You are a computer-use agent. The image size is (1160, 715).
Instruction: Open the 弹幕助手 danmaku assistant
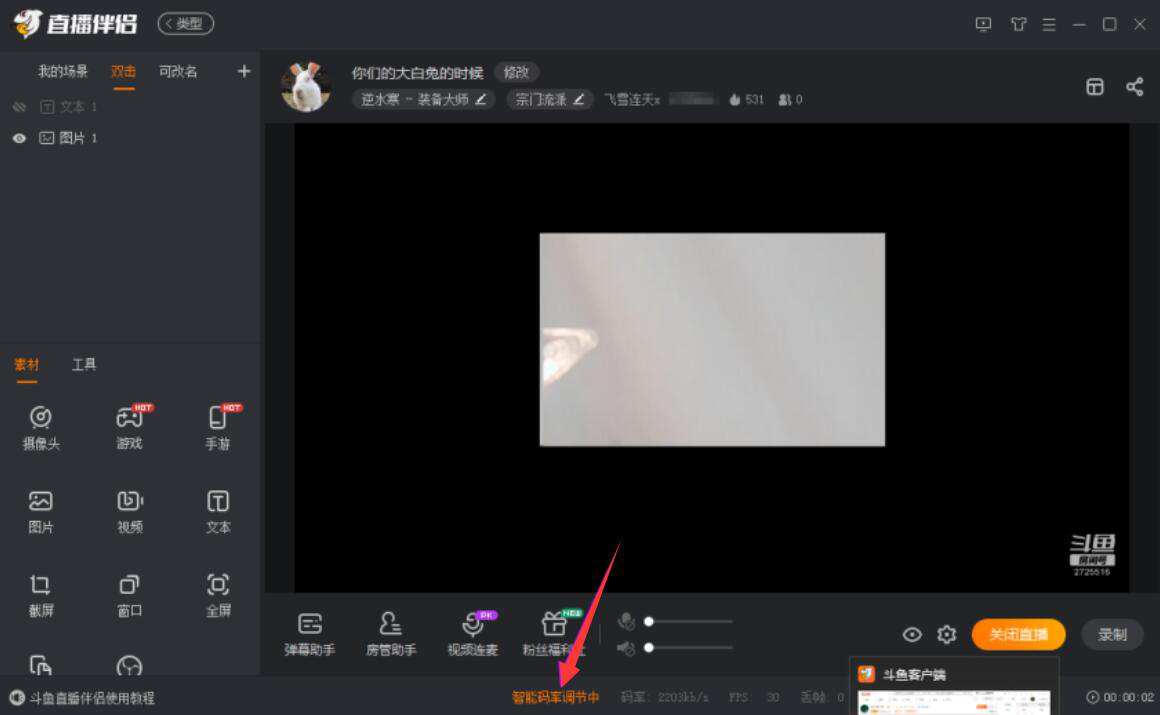[309, 634]
